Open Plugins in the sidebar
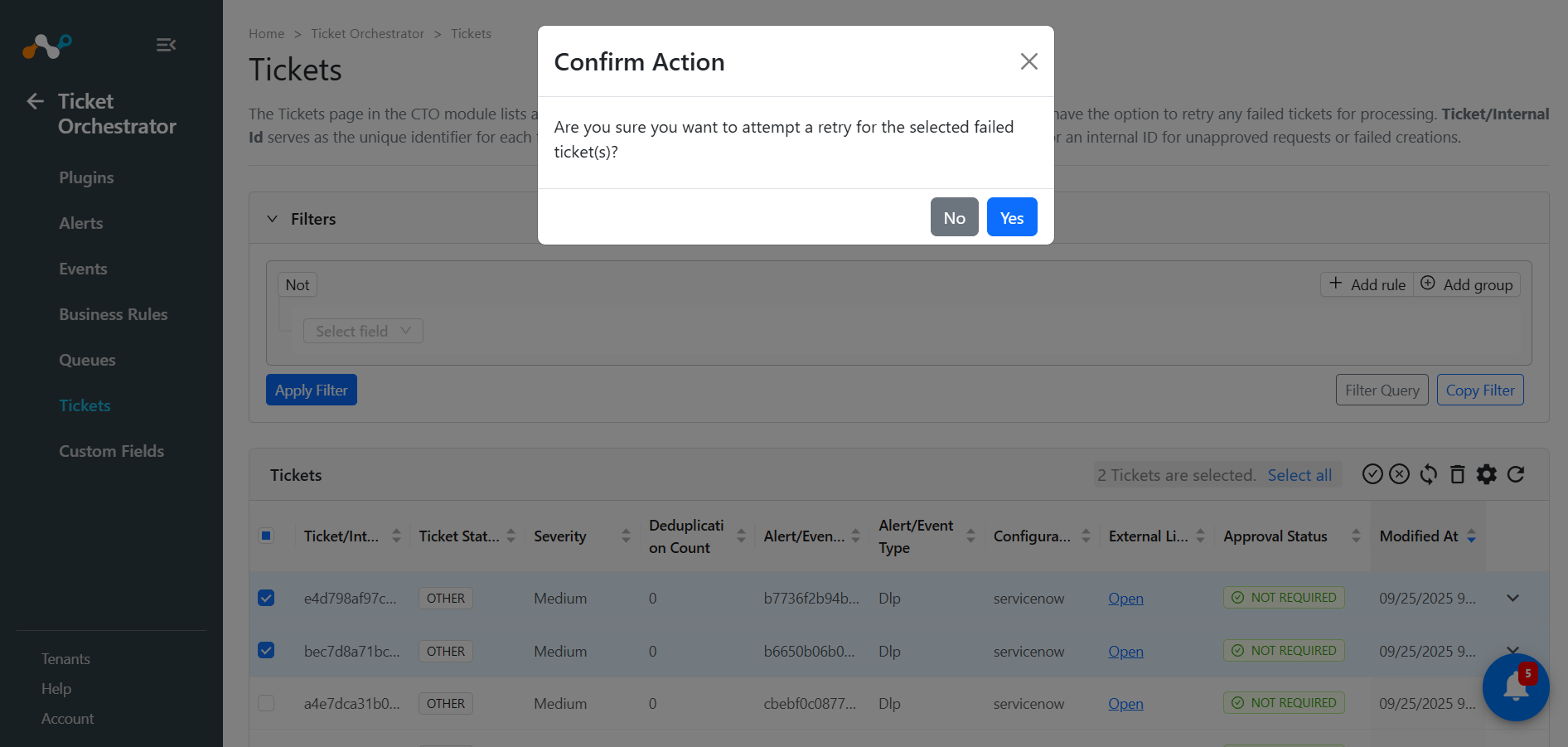The width and height of the screenshot is (1568, 747). tap(86, 177)
